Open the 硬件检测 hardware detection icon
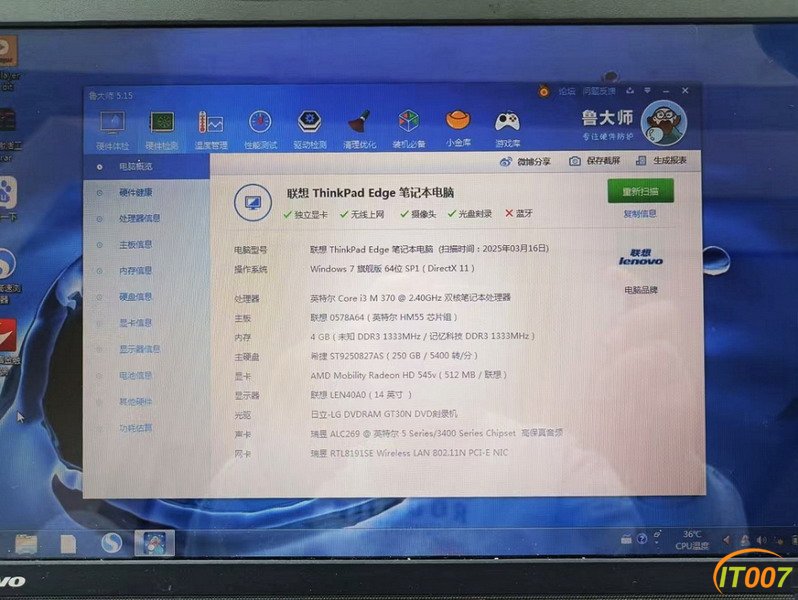The image size is (798, 600). 162,130
